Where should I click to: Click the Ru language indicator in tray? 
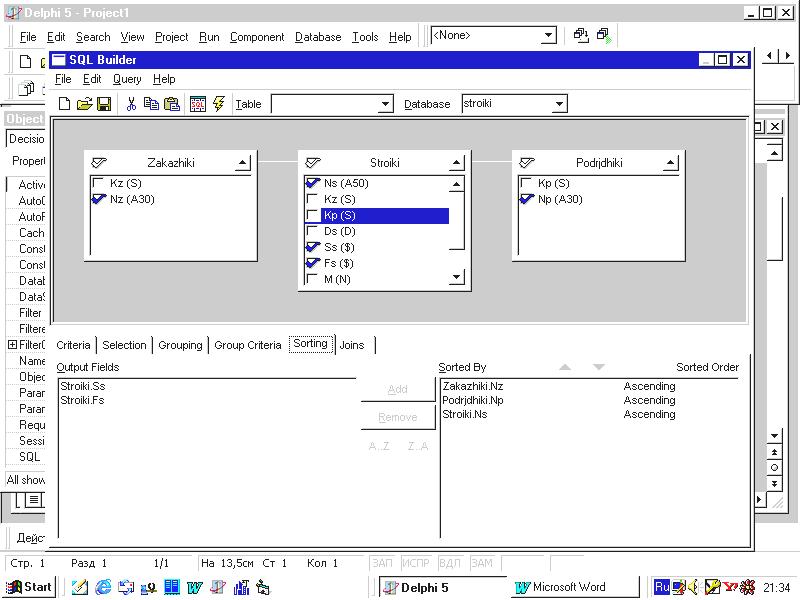click(x=662, y=587)
